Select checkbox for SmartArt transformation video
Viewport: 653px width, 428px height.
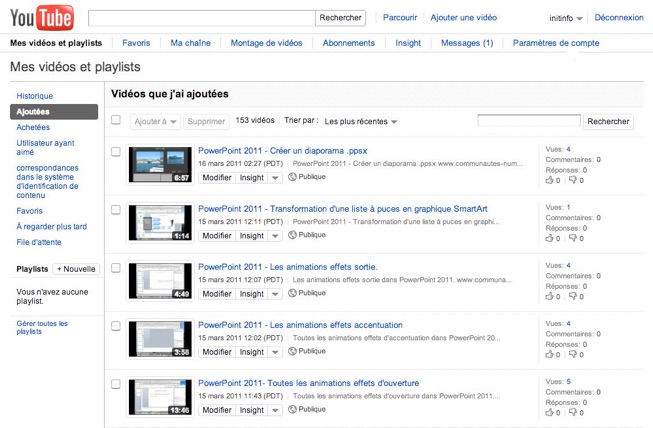[x=116, y=209]
